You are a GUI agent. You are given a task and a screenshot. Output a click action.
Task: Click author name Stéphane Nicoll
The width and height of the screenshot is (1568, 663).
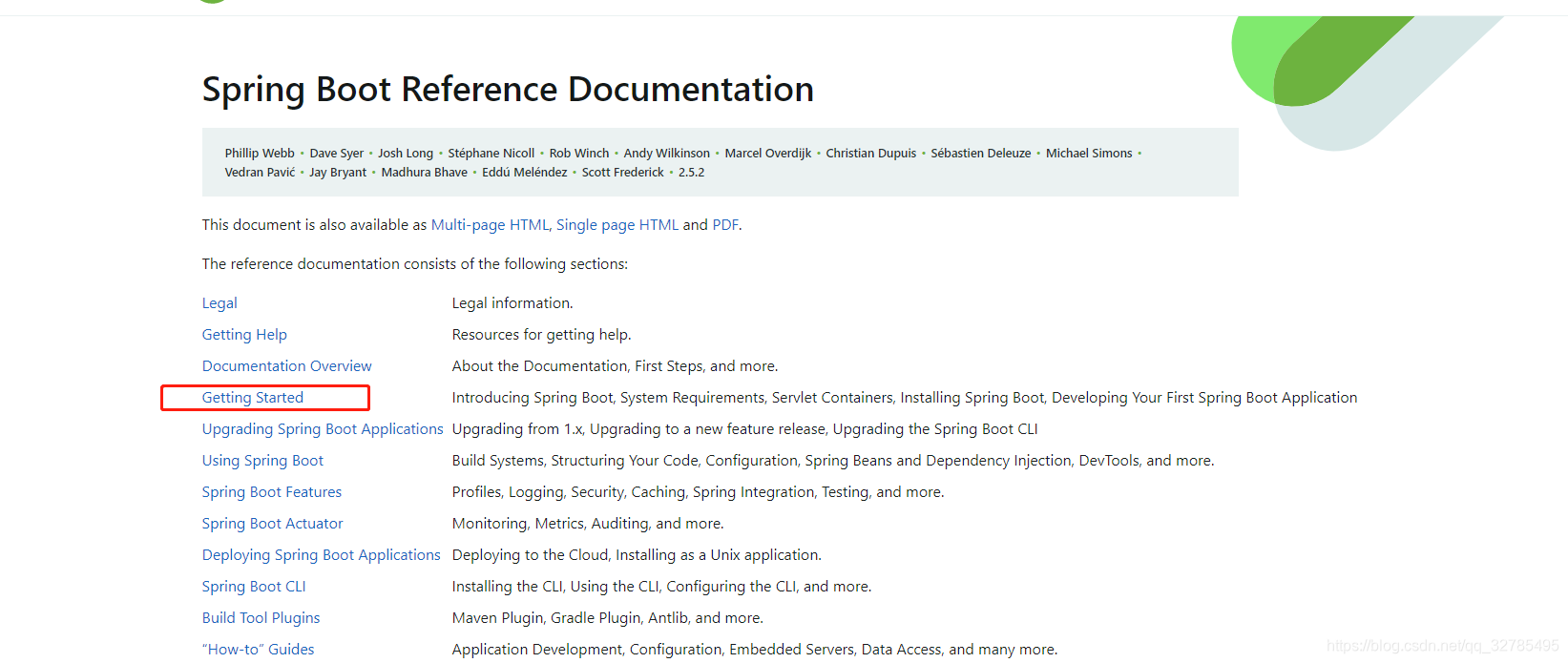491,154
